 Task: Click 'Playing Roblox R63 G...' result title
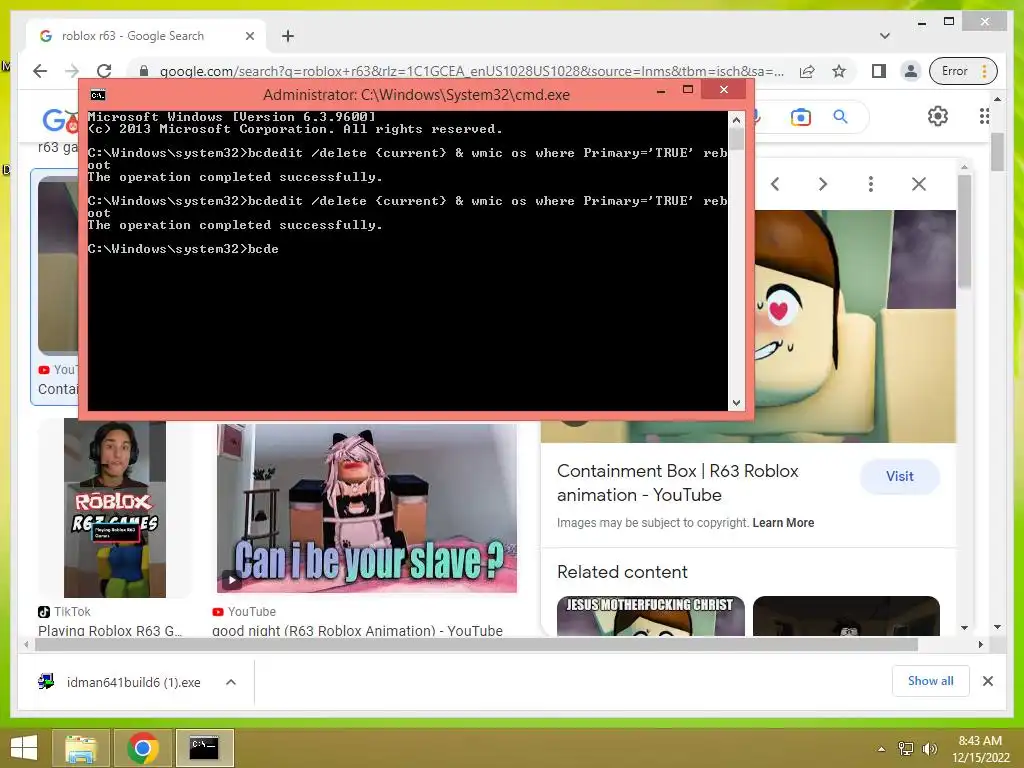[x=110, y=630]
